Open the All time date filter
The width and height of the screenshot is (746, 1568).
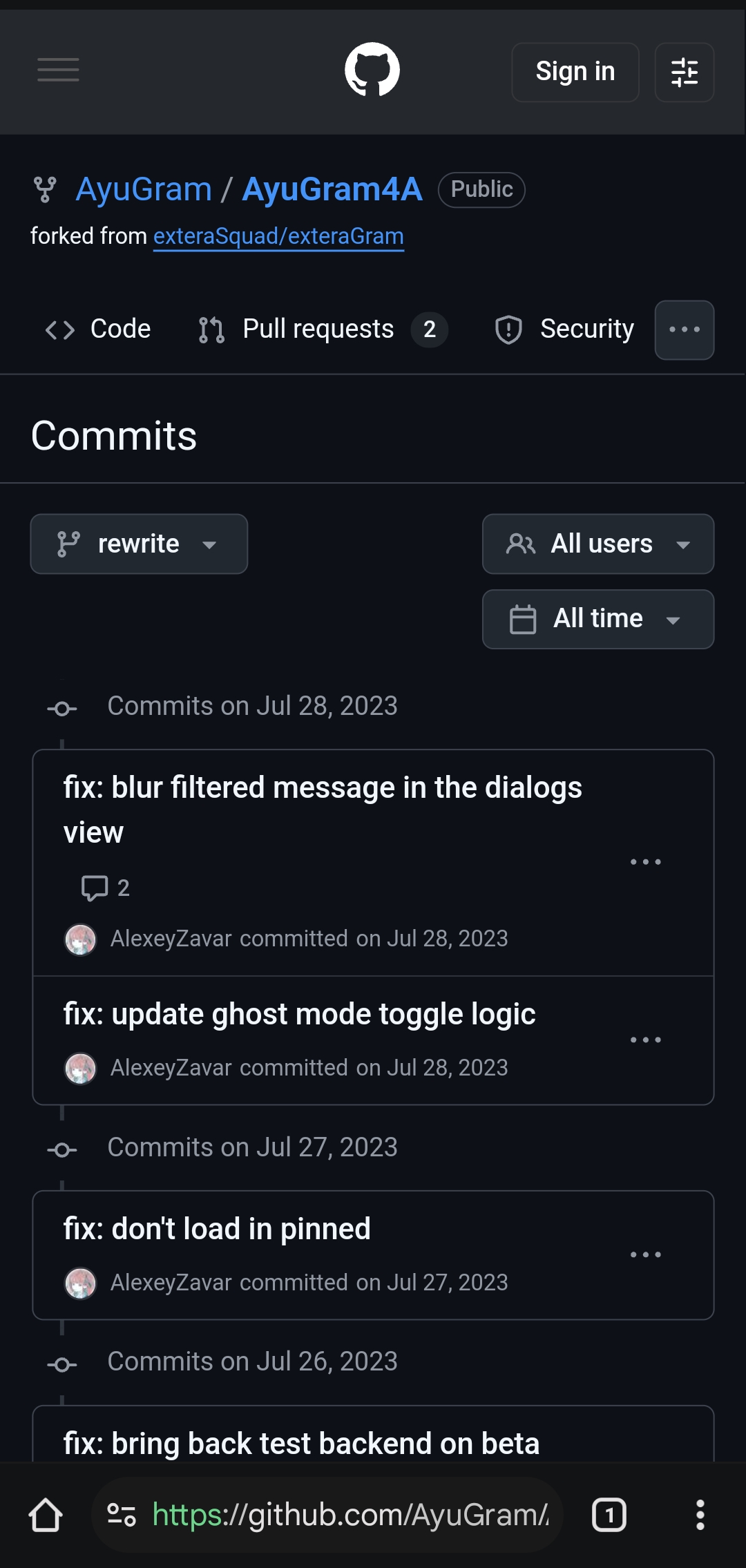coord(597,619)
